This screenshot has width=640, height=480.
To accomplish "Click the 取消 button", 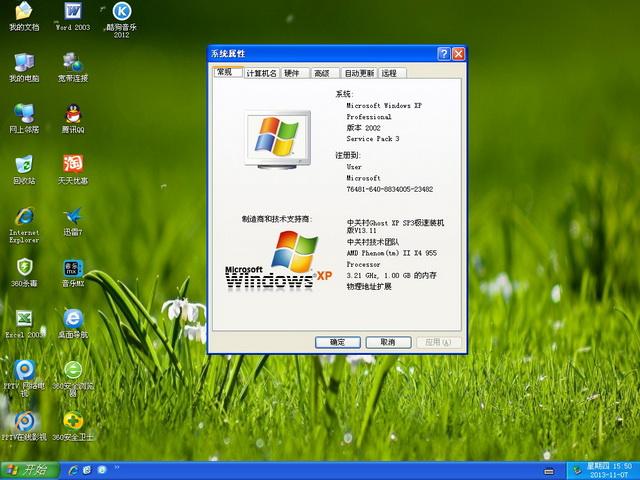I will pos(388,342).
